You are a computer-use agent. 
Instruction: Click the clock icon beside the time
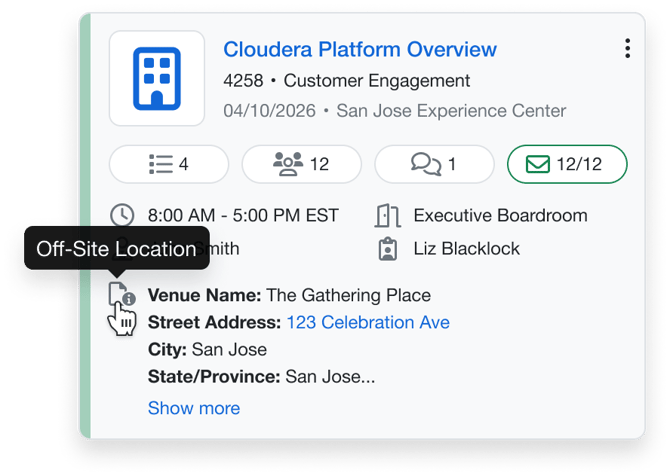click(x=121, y=215)
